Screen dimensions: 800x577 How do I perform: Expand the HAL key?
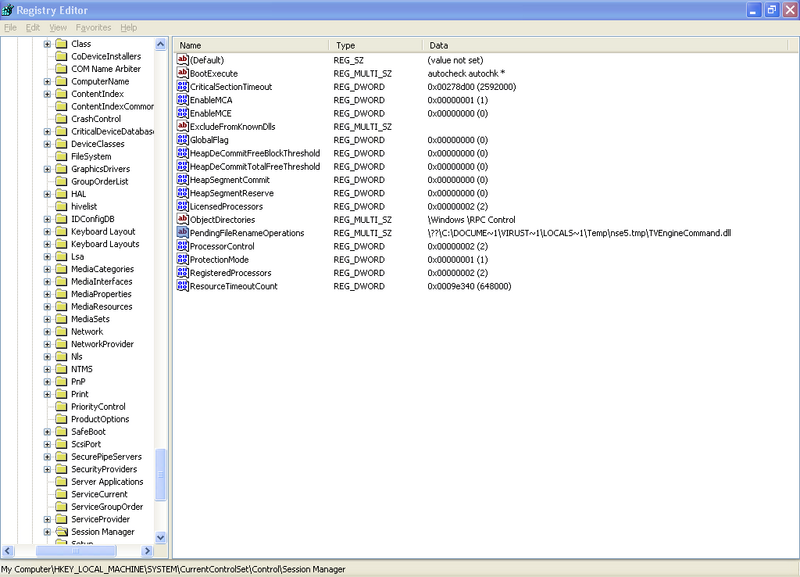(x=47, y=194)
